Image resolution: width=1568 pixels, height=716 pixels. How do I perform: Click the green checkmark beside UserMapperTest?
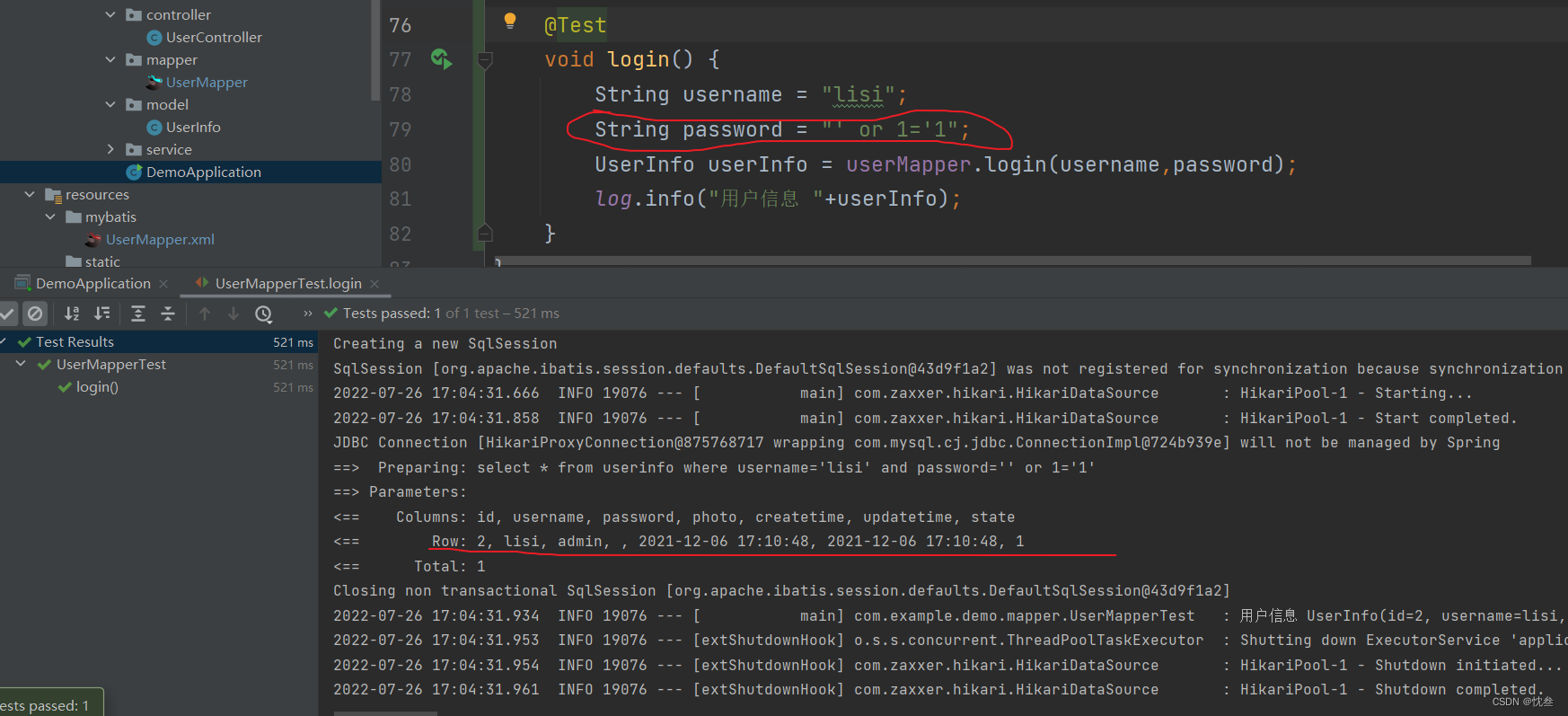tap(44, 365)
